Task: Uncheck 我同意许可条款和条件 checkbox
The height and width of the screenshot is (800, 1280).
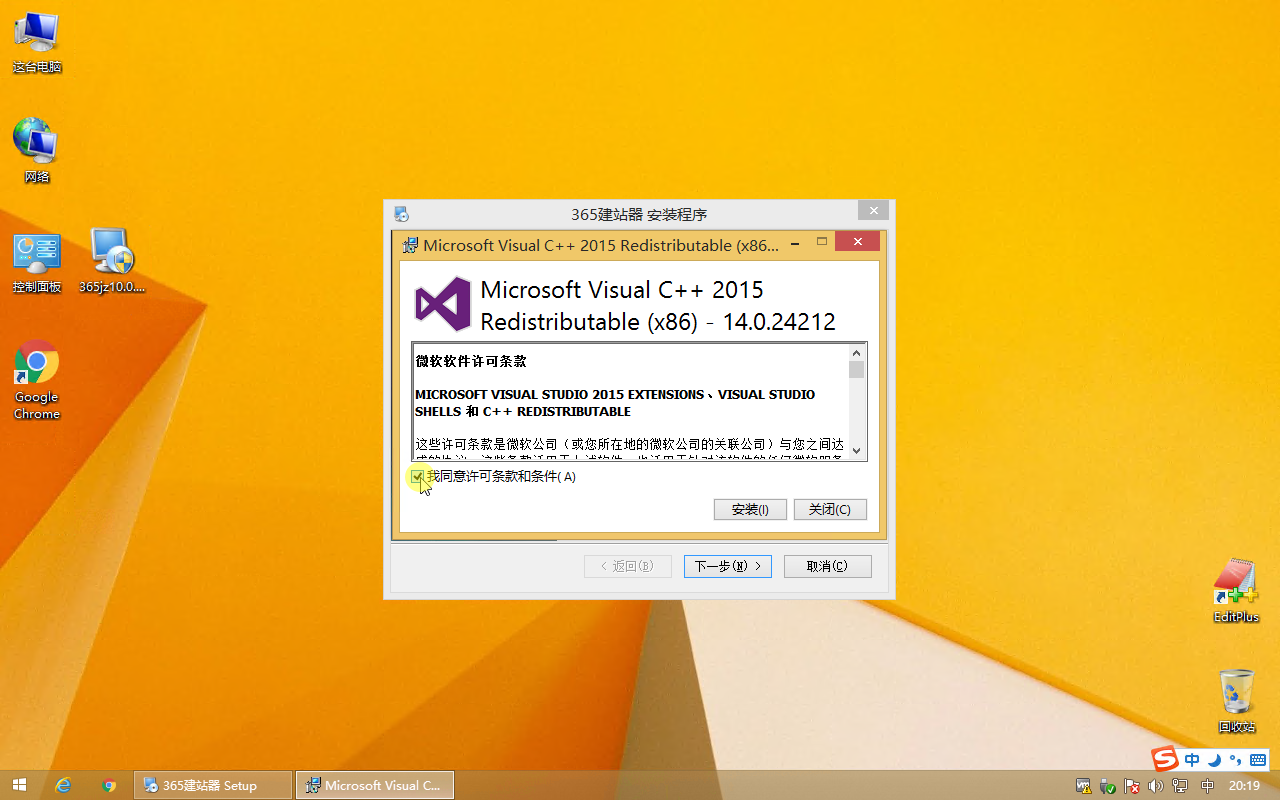Action: pyautogui.click(x=417, y=477)
